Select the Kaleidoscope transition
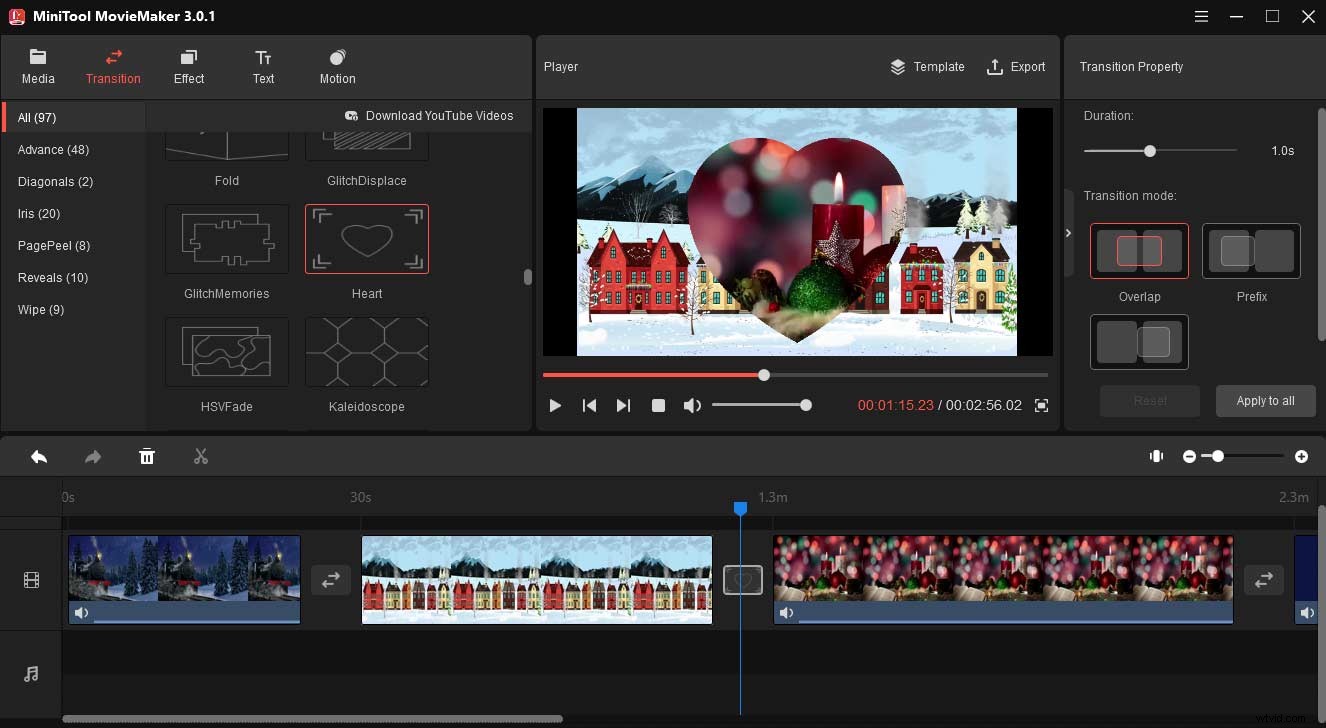The height and width of the screenshot is (728, 1326). 366,352
